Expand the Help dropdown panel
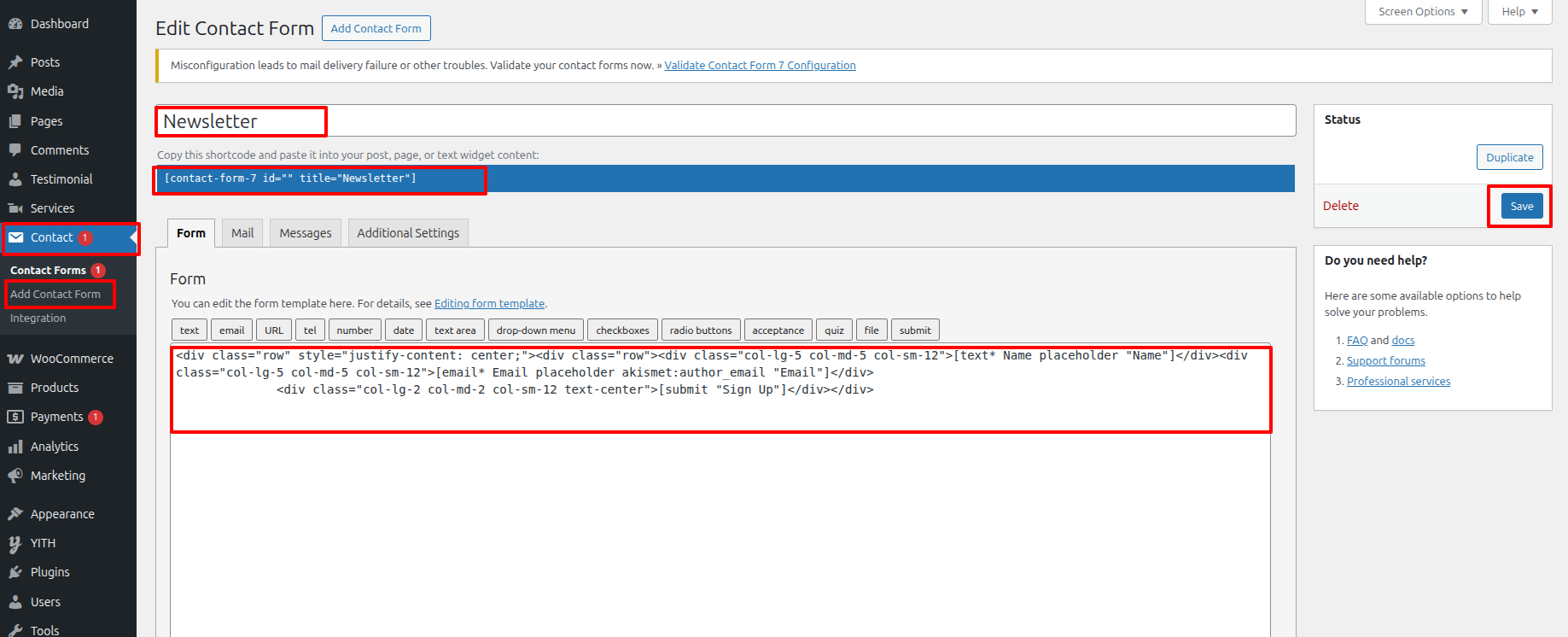This screenshot has width=1568, height=637. click(x=1519, y=12)
